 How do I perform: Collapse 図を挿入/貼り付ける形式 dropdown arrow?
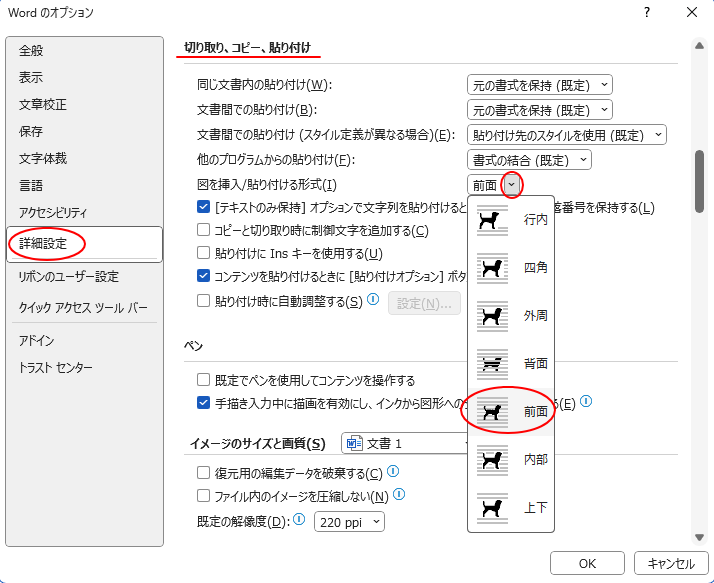pyautogui.click(x=511, y=185)
